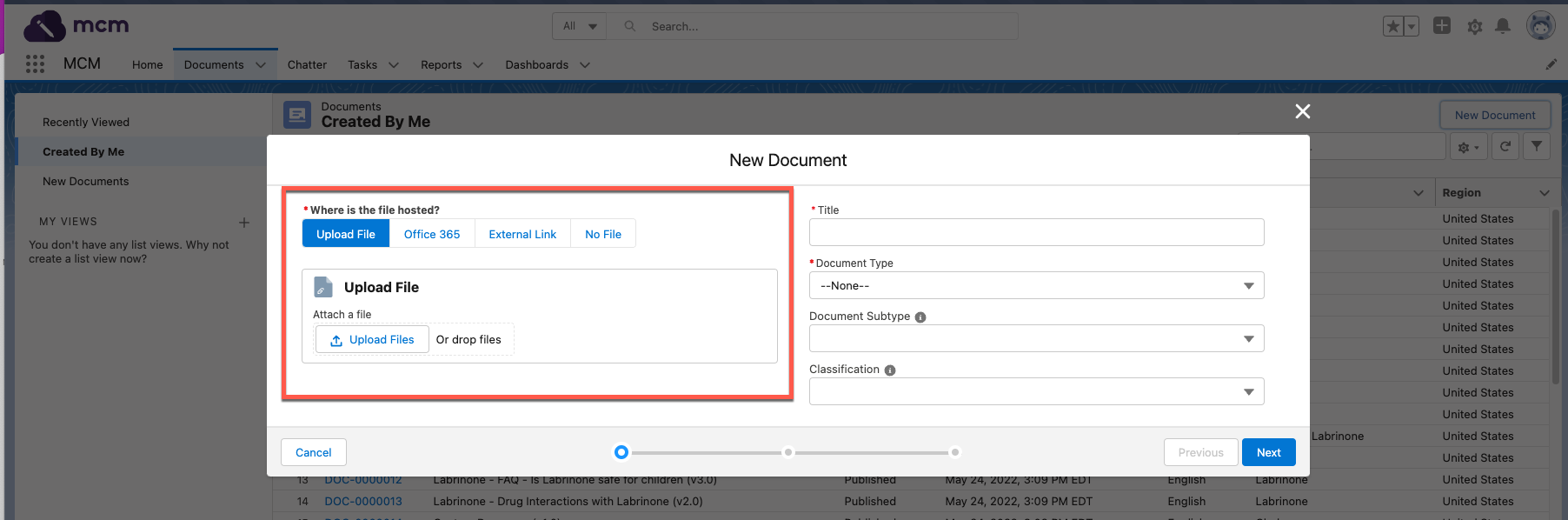Select the Office 365 hosting option
This screenshot has width=1568, height=520.
coord(432,234)
